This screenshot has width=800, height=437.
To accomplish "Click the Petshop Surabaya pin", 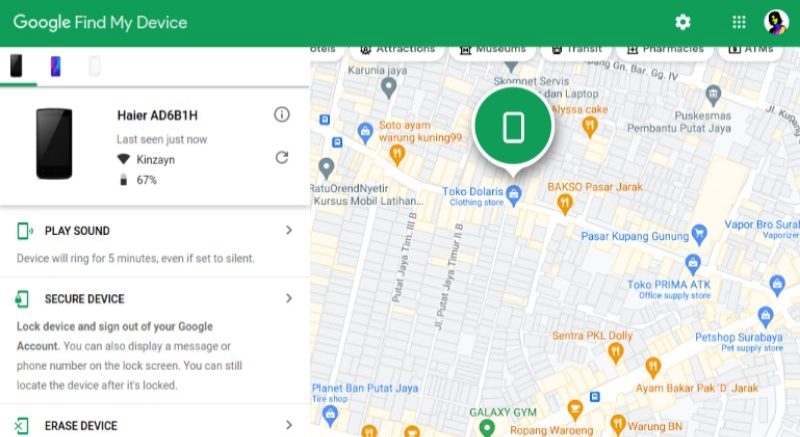I will coord(765,317).
